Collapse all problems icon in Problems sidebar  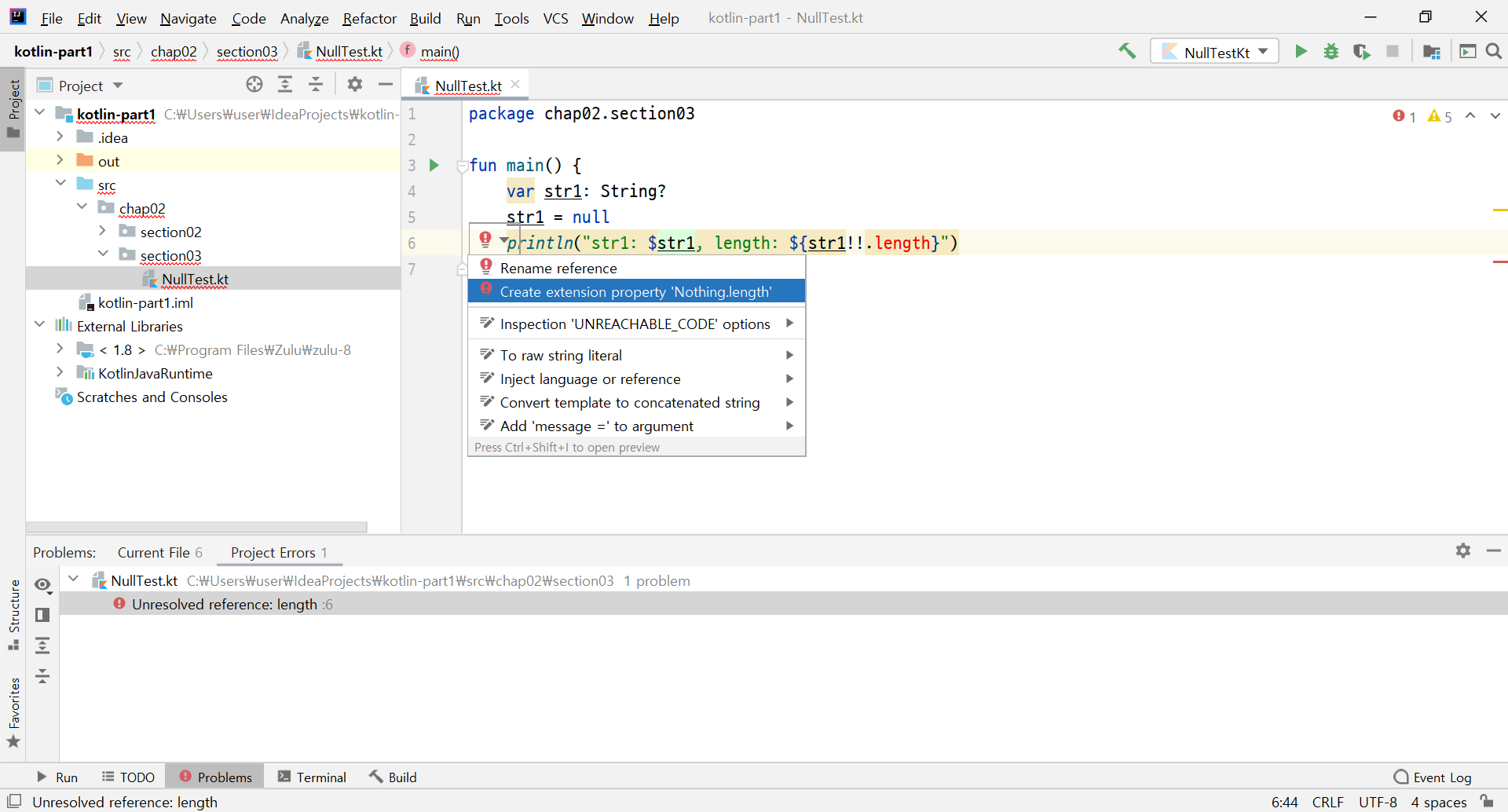[42, 676]
